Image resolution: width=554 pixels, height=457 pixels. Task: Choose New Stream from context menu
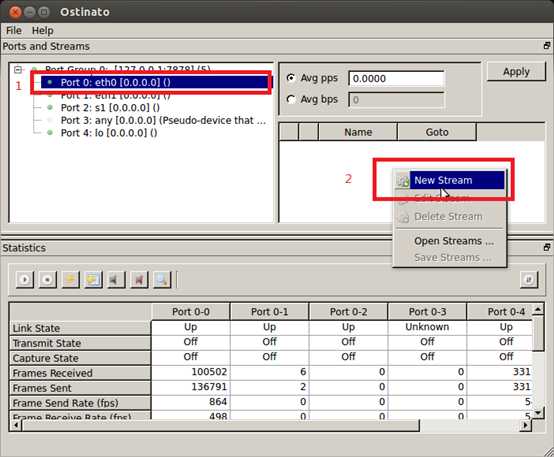[450, 180]
